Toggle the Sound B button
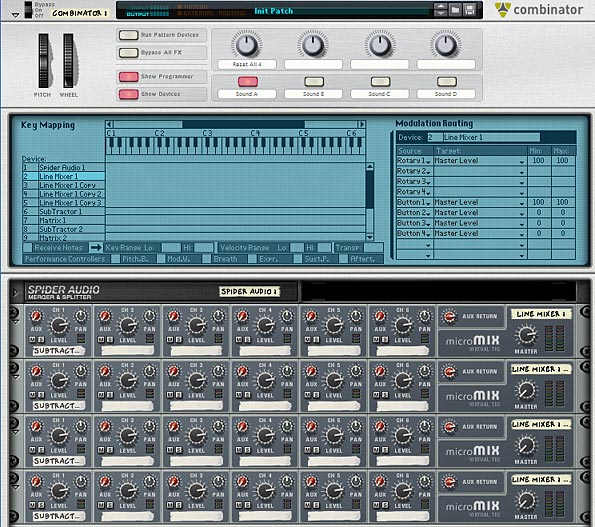Image resolution: width=595 pixels, height=527 pixels. click(314, 81)
